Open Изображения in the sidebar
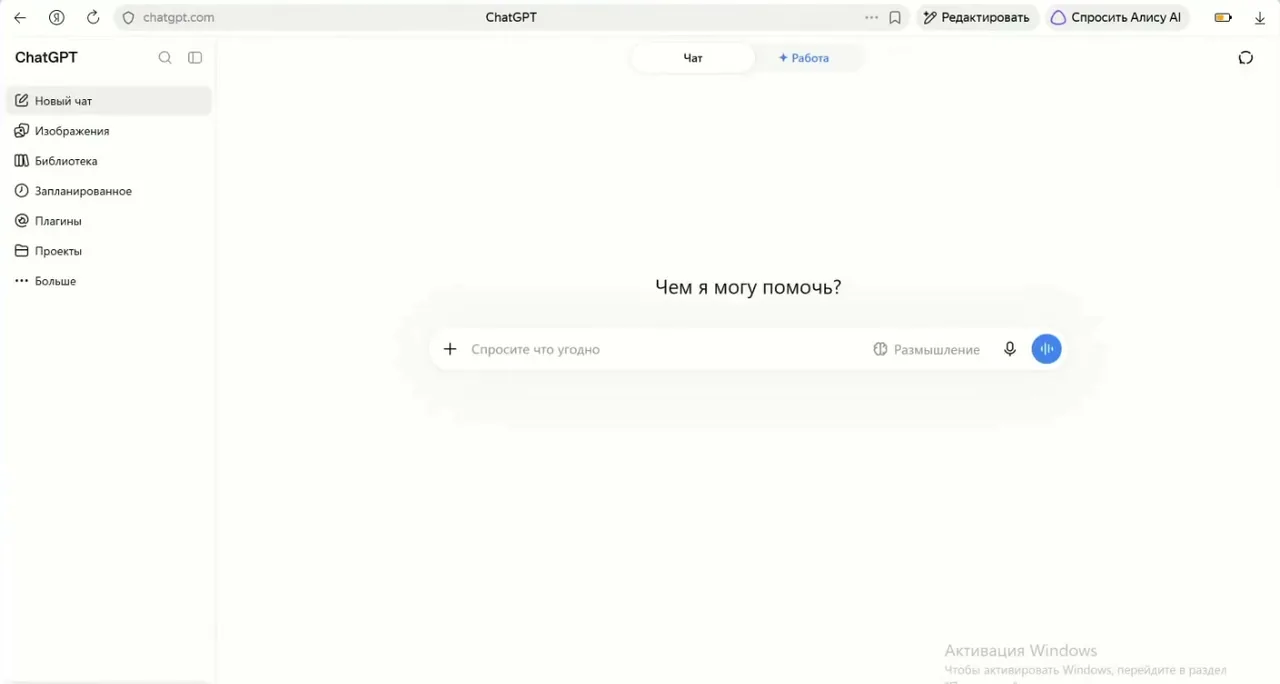The width and height of the screenshot is (1280, 684). point(109,131)
